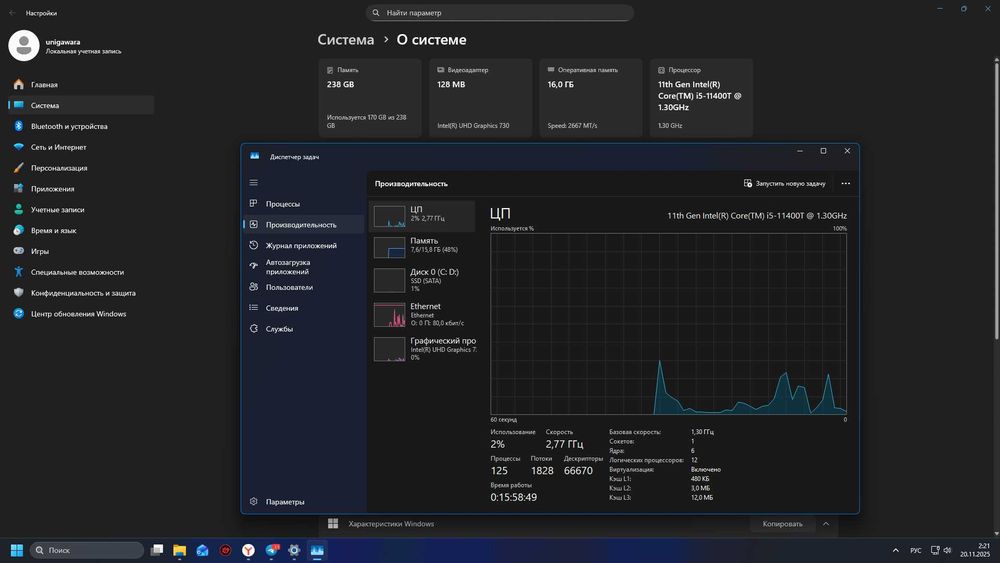The height and width of the screenshot is (563, 1000).
Task: Click the taskbar Поиск search box
Action: click(87, 550)
